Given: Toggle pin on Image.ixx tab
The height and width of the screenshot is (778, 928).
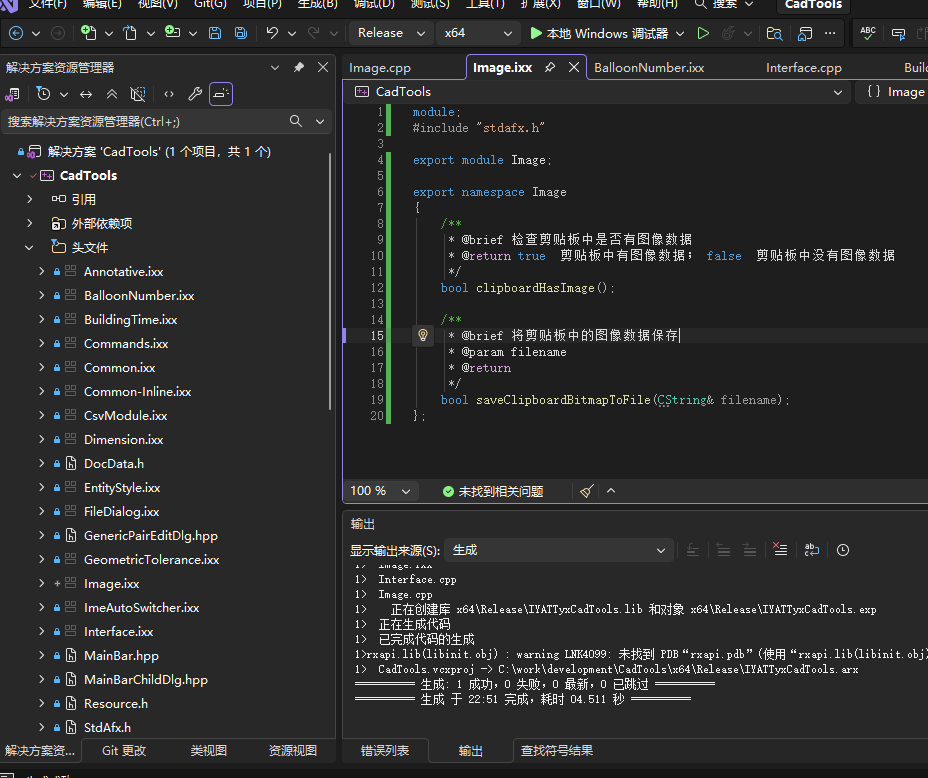Looking at the screenshot, I should pyautogui.click(x=550, y=68).
